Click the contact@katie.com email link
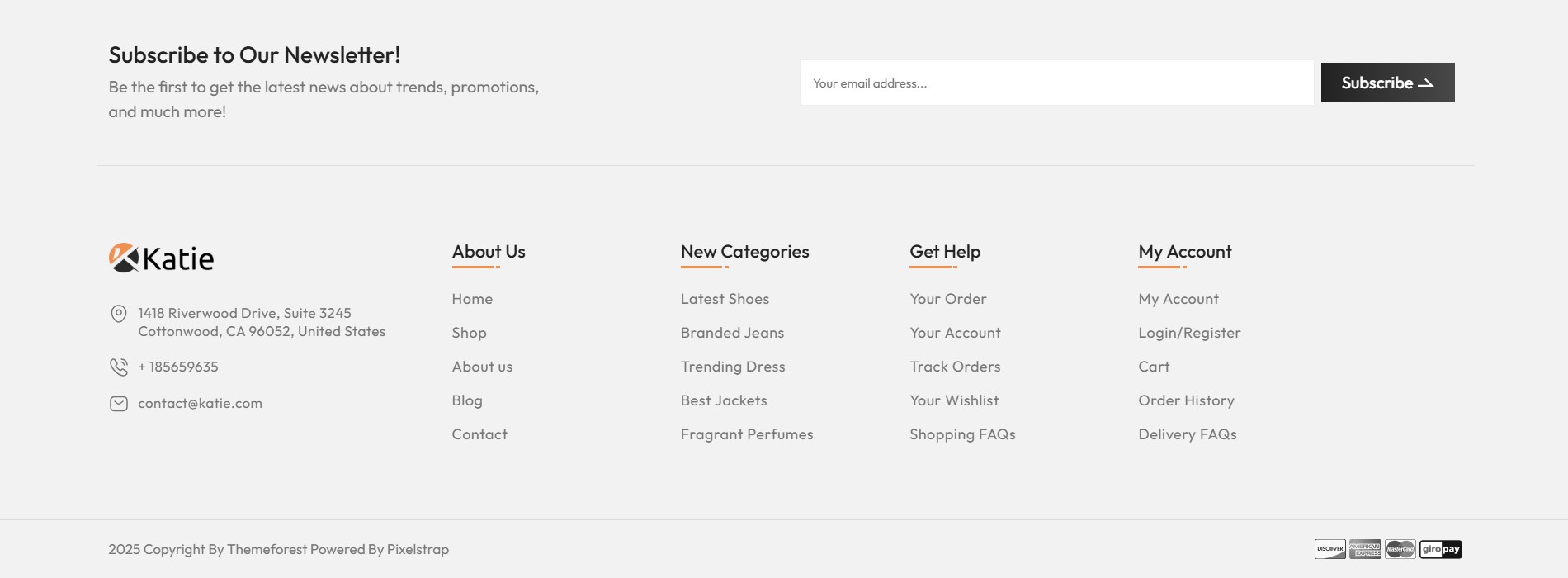The height and width of the screenshot is (578, 1568). (200, 404)
